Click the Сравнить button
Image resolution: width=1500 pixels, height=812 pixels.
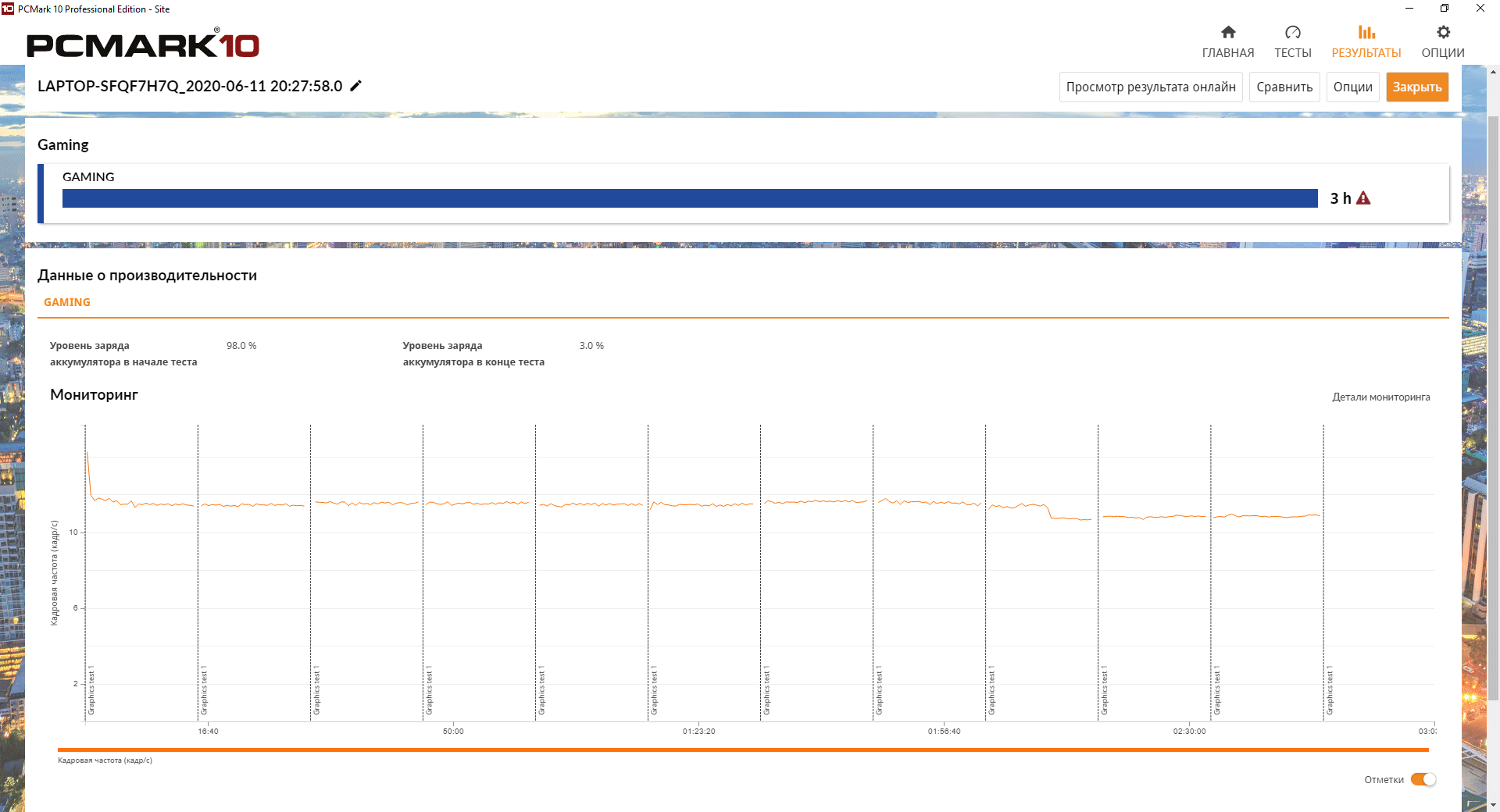point(1284,87)
